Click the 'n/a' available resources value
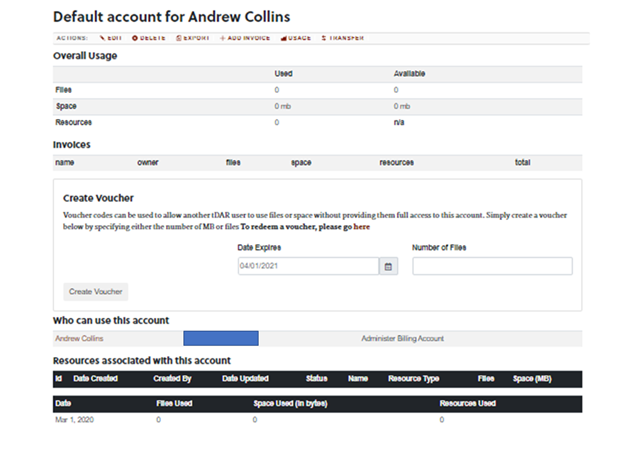 (399, 123)
